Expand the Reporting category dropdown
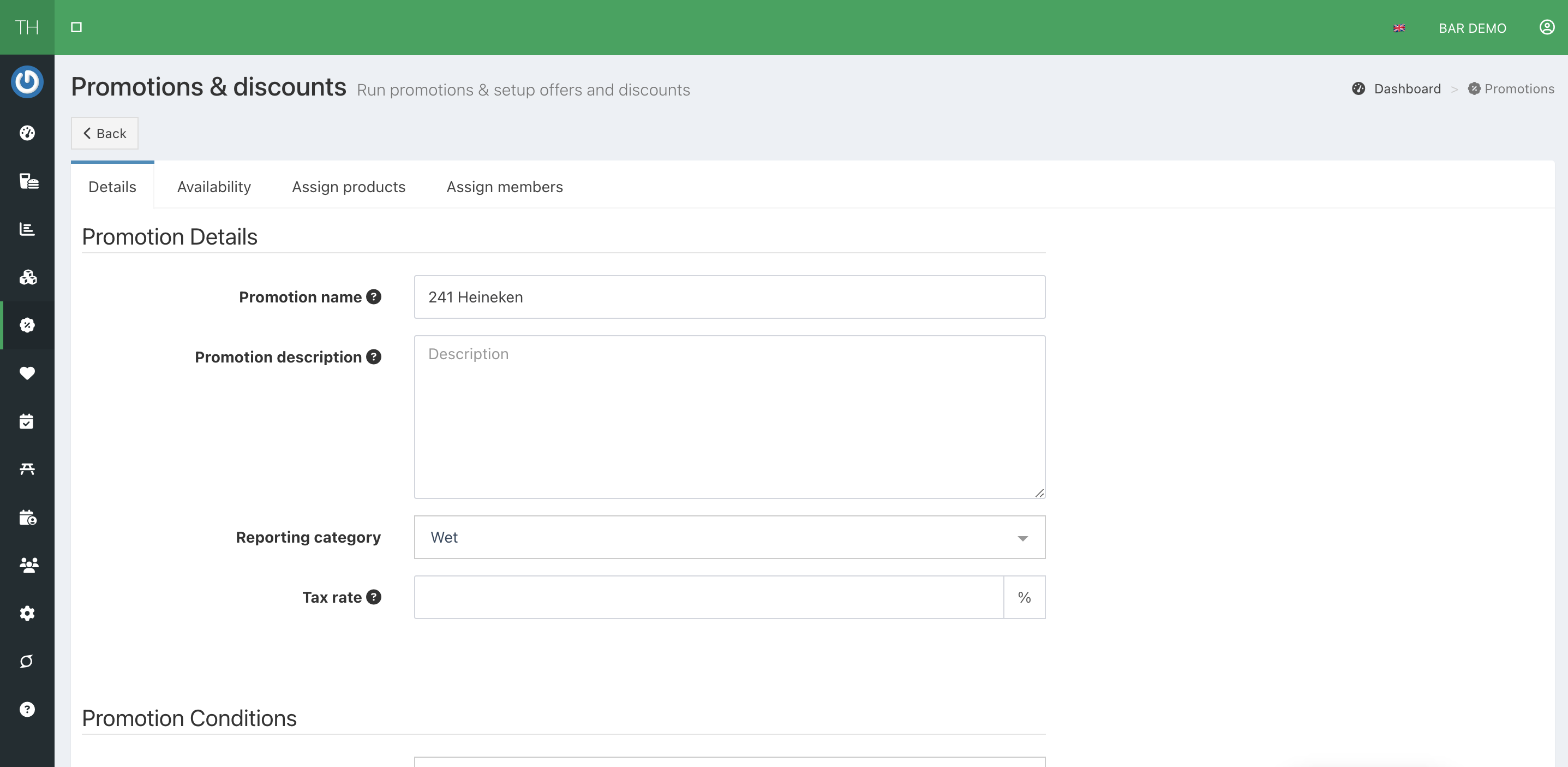The image size is (1568, 767). pyautogui.click(x=729, y=537)
